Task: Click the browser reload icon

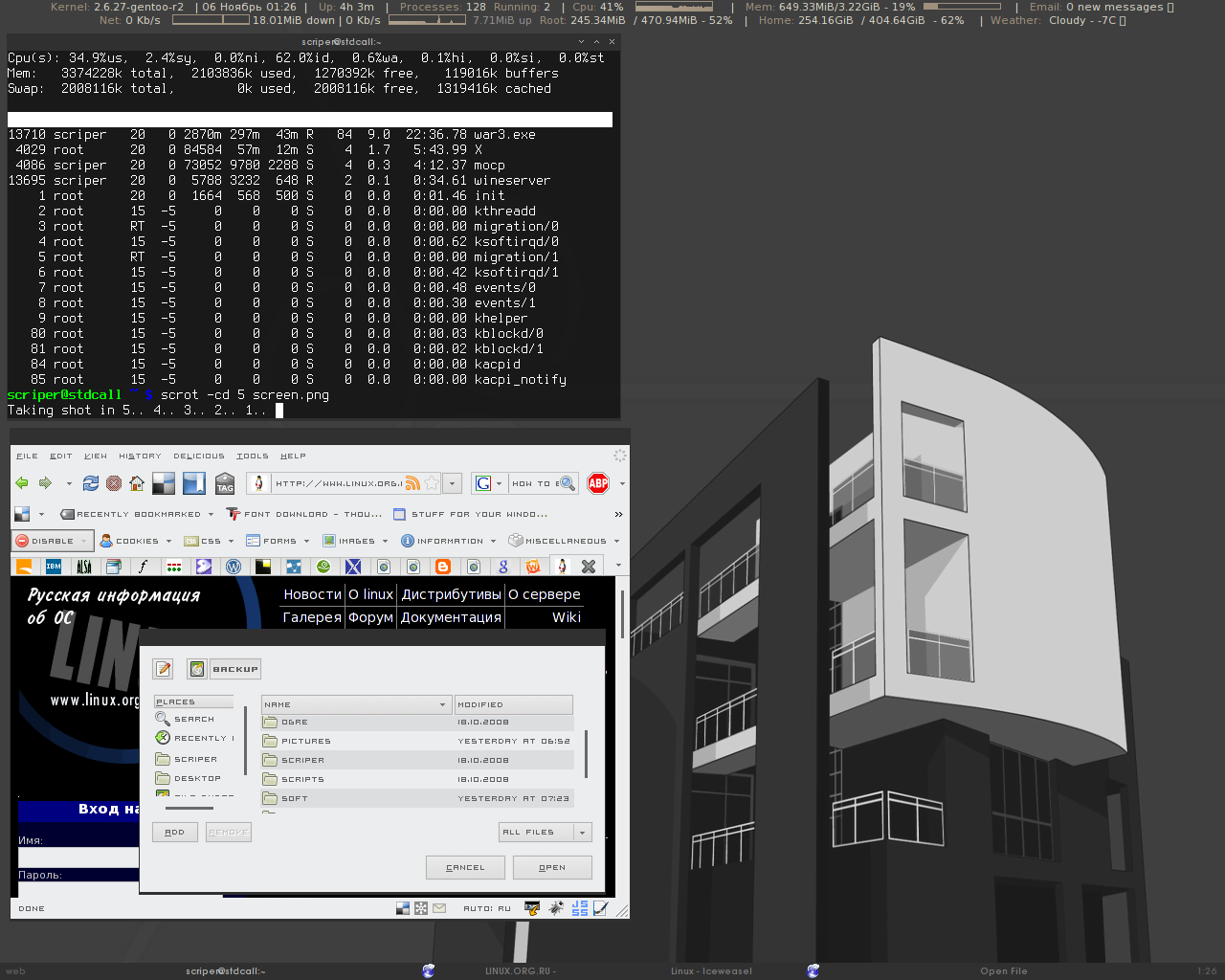Action: (91, 483)
